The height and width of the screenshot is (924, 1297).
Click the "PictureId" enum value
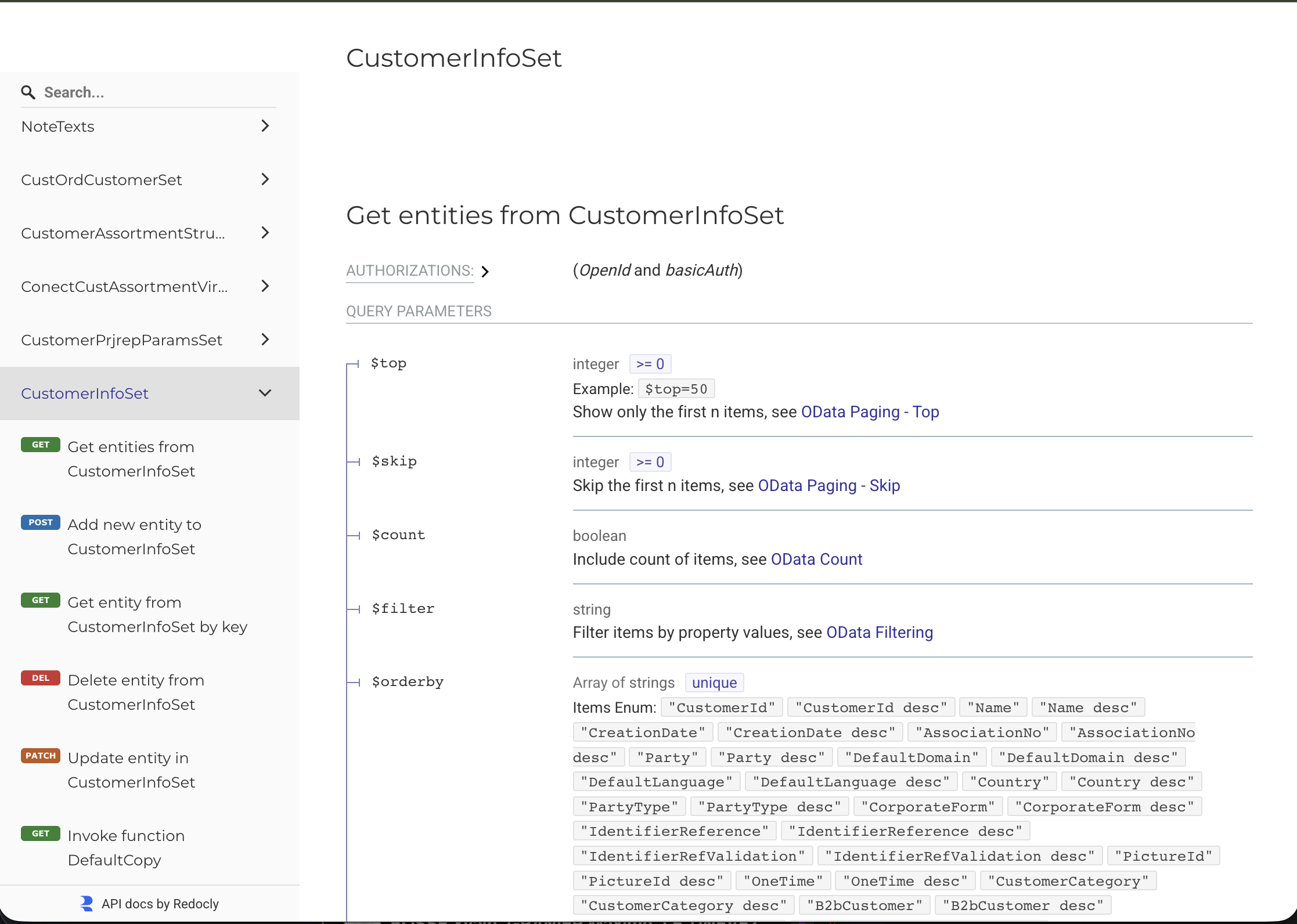click(x=1163, y=856)
